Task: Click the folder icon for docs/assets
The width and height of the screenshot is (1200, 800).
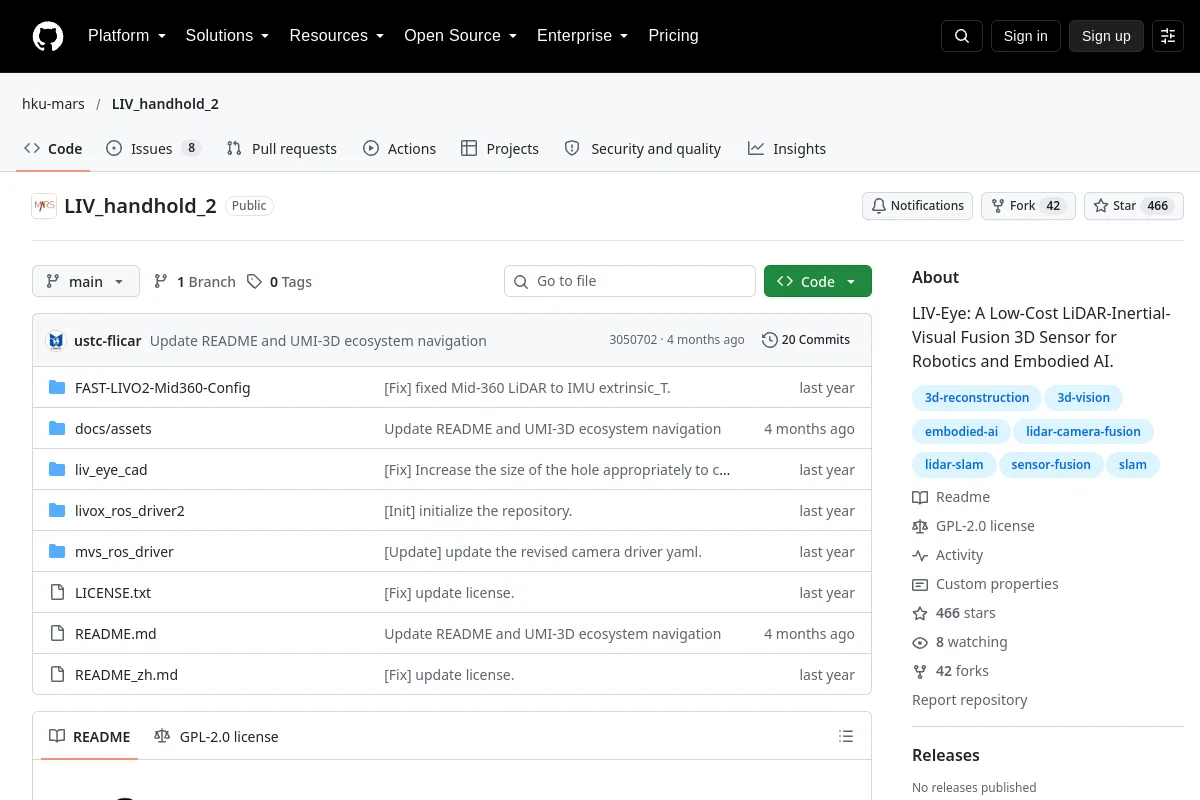Action: click(57, 429)
